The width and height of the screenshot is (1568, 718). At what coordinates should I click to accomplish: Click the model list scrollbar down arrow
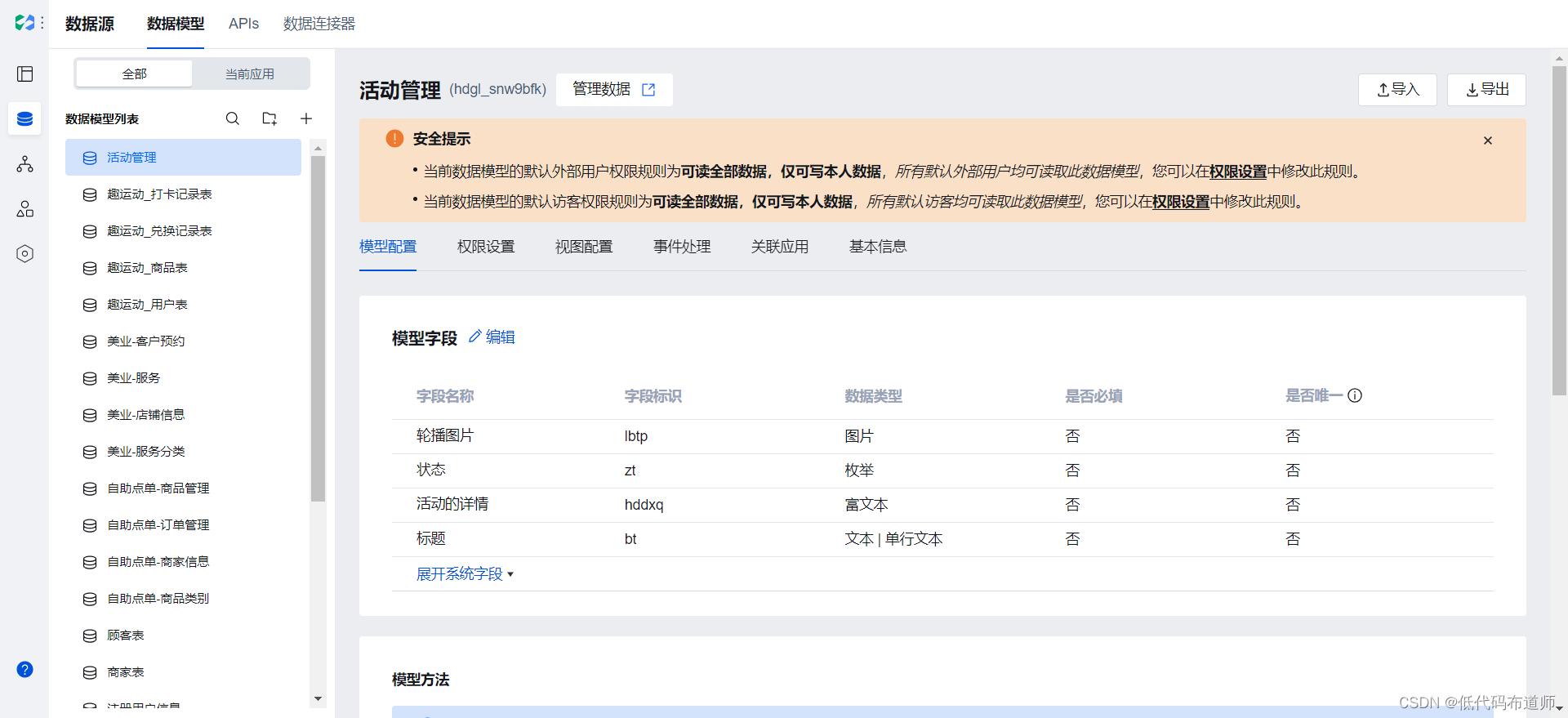[x=318, y=699]
